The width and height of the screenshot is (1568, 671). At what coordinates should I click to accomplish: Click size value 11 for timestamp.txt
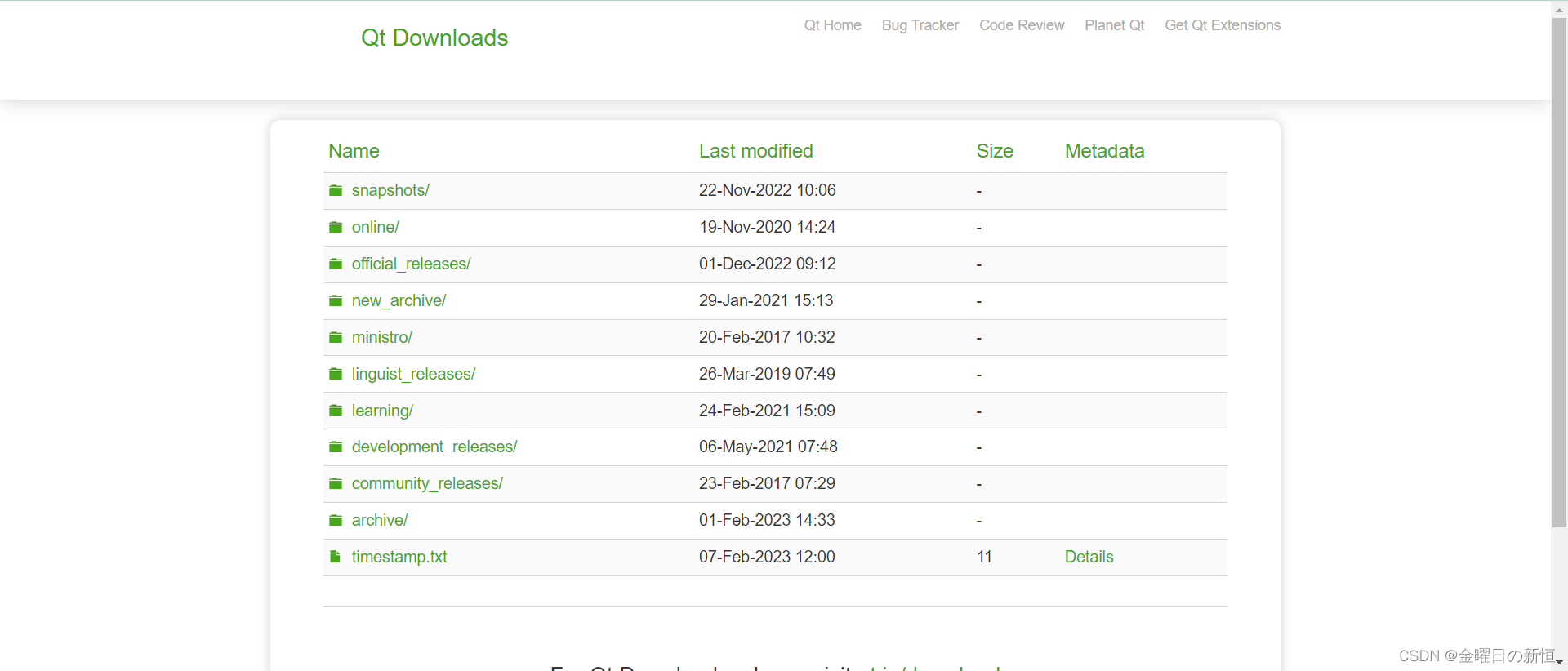pyautogui.click(x=984, y=557)
